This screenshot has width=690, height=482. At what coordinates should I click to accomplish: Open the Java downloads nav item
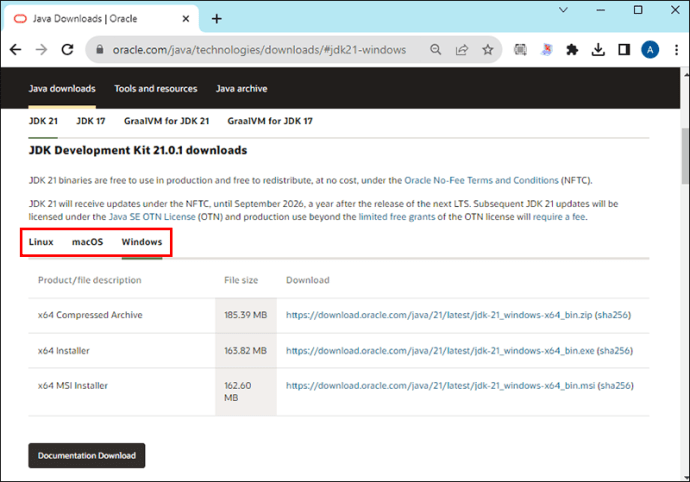point(62,89)
